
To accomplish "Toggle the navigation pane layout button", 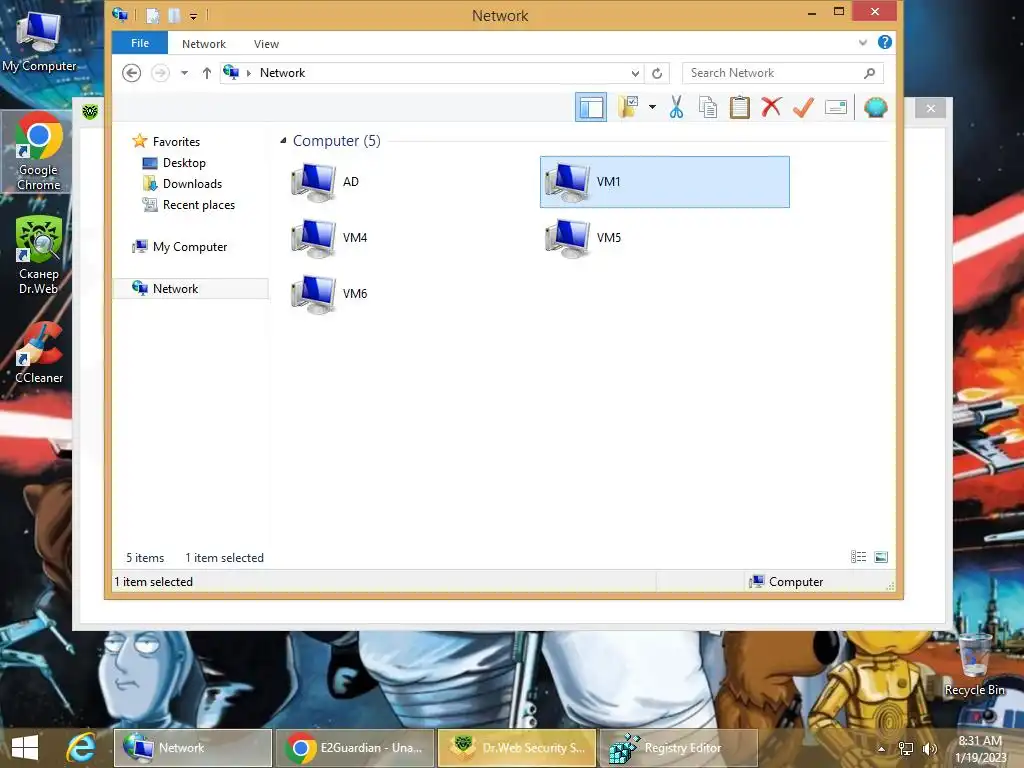I will point(590,107).
